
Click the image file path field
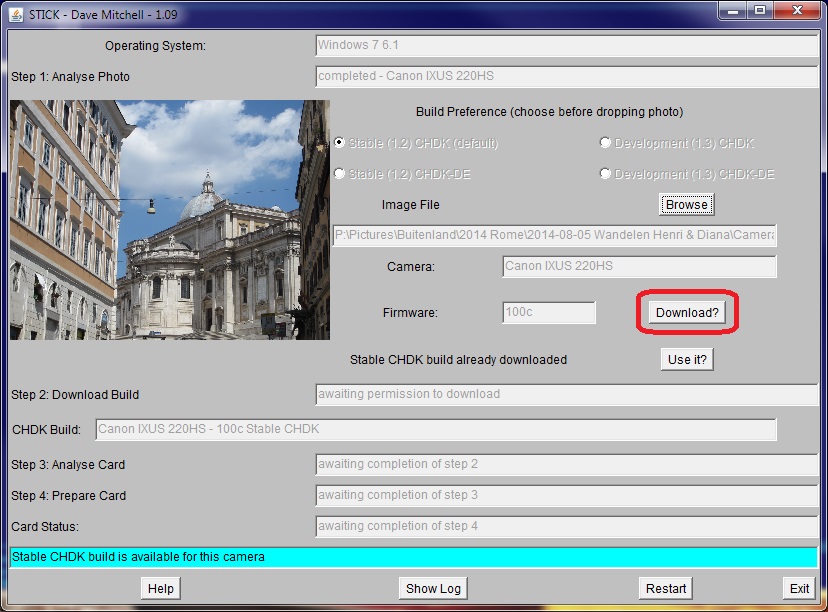click(x=554, y=235)
